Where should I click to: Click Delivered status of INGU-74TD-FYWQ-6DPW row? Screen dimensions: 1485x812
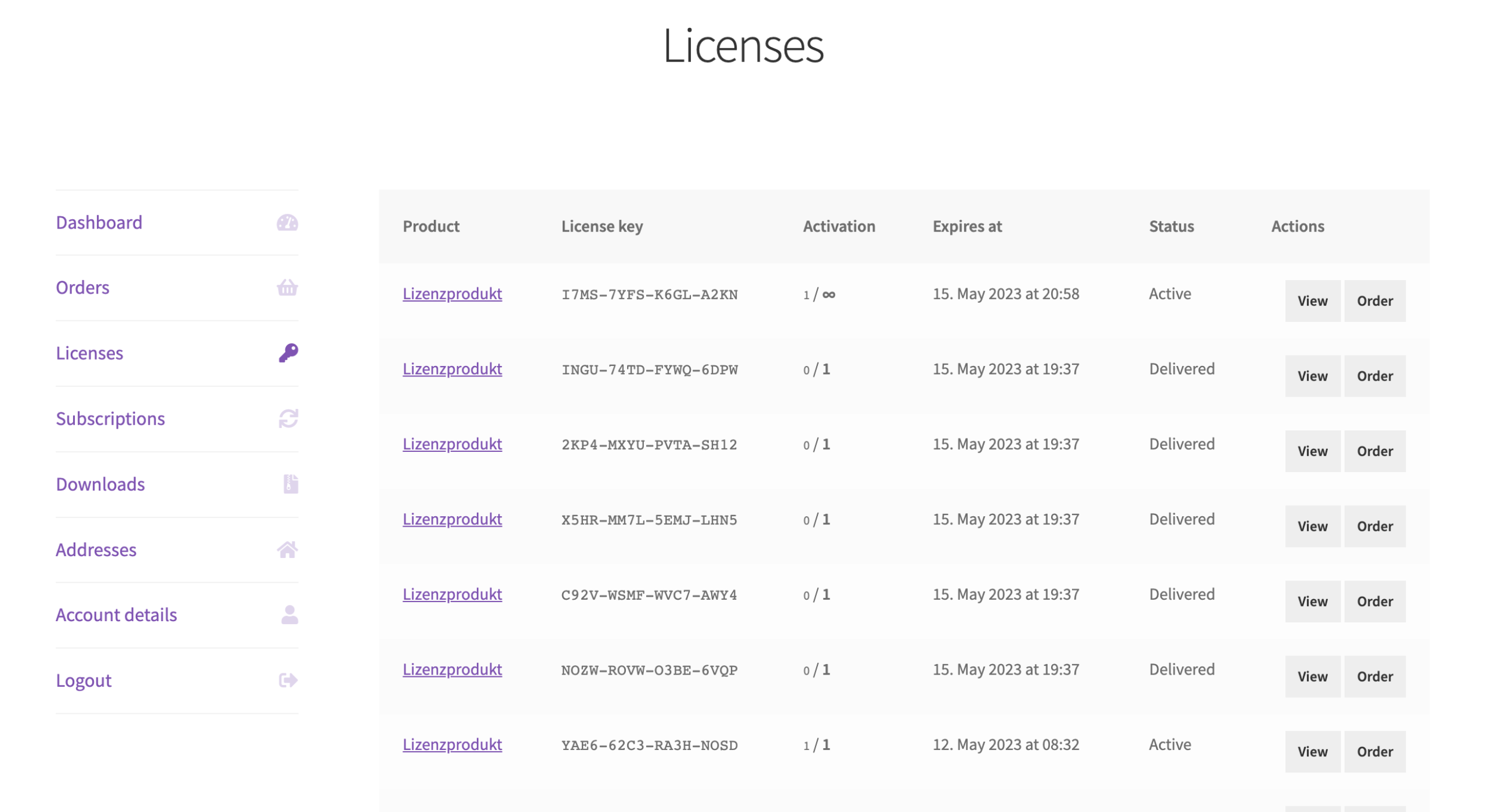[1182, 369]
